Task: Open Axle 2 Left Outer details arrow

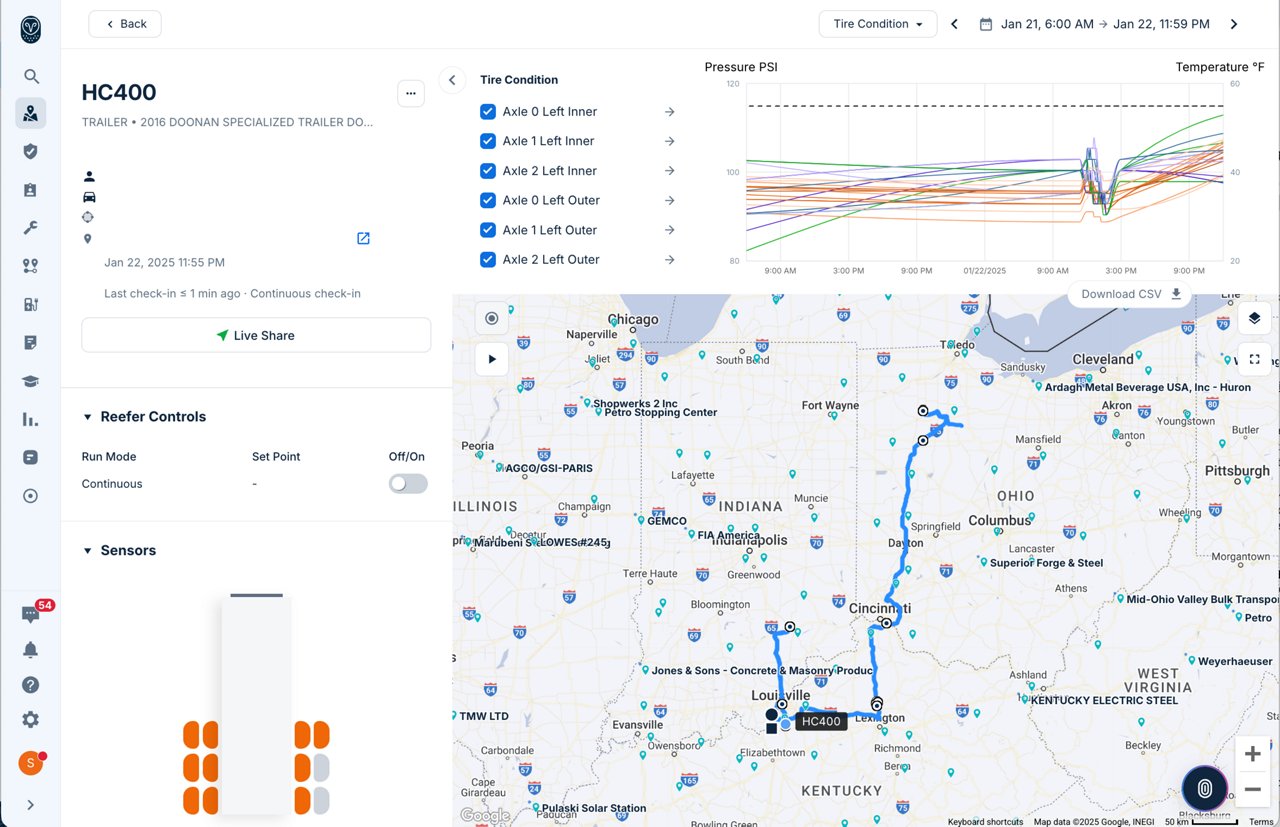Action: coord(670,259)
